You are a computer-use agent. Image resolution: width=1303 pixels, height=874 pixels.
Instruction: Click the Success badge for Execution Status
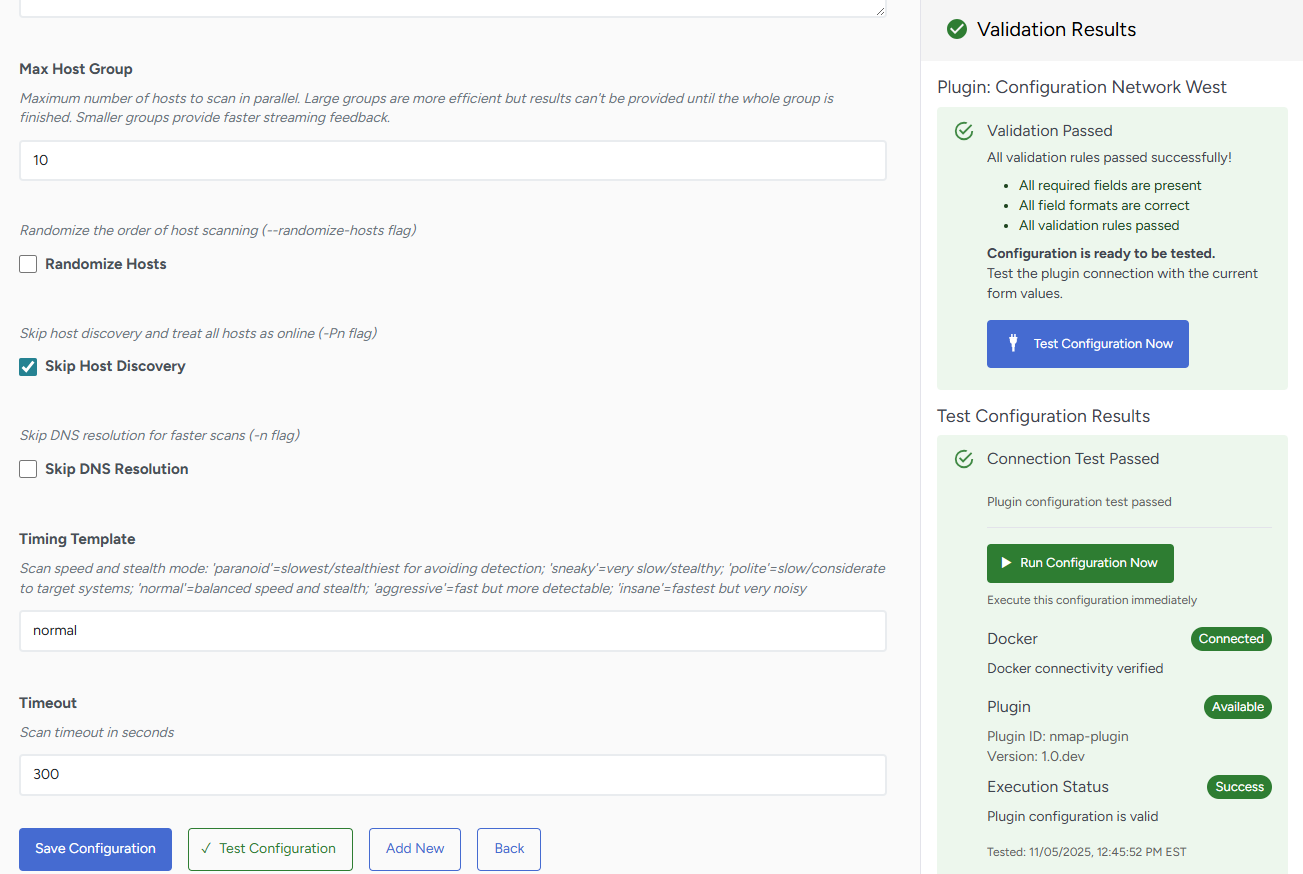pos(1239,787)
